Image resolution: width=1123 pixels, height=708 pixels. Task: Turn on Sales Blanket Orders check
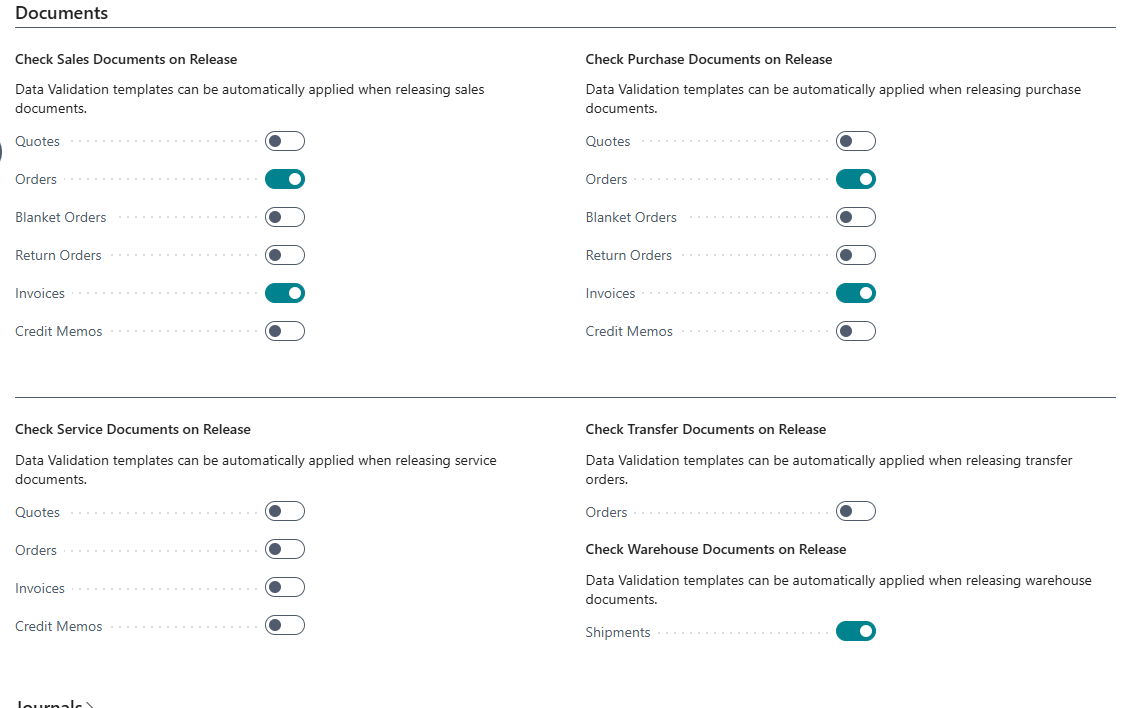click(285, 217)
